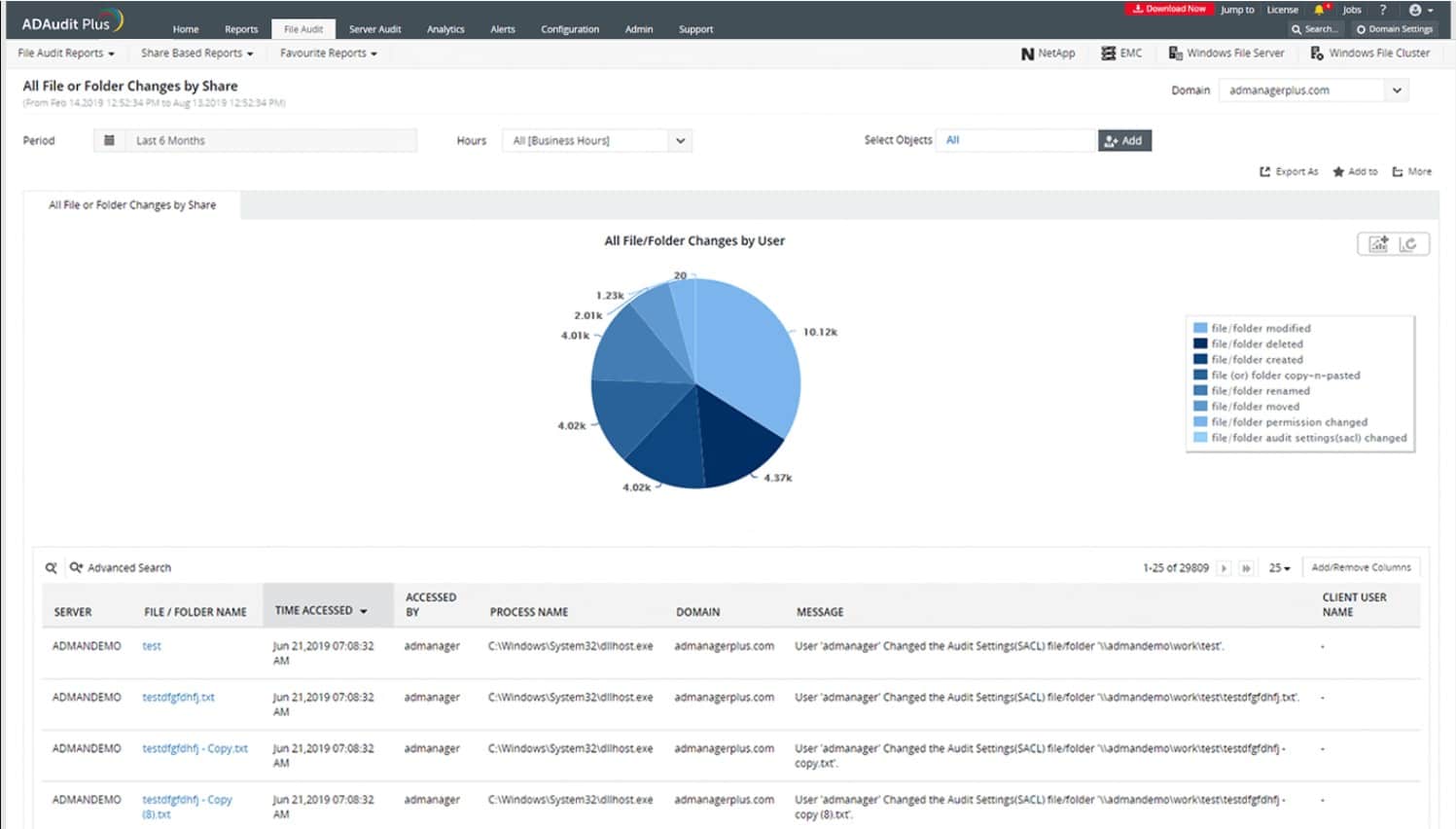Toggle file/folder created legend swatch
This screenshot has width=1456, height=829.
tap(1200, 359)
